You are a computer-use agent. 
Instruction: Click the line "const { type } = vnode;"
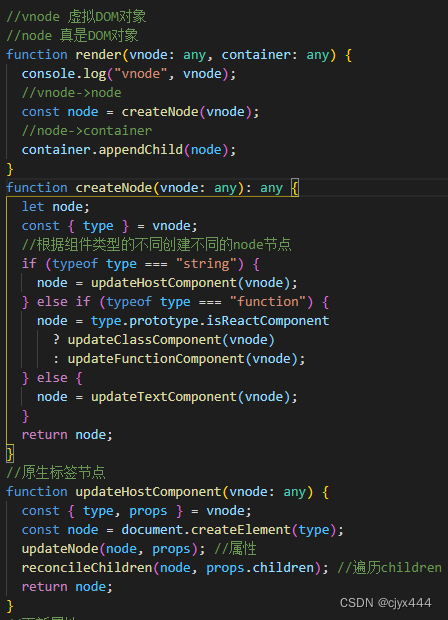[110, 226]
